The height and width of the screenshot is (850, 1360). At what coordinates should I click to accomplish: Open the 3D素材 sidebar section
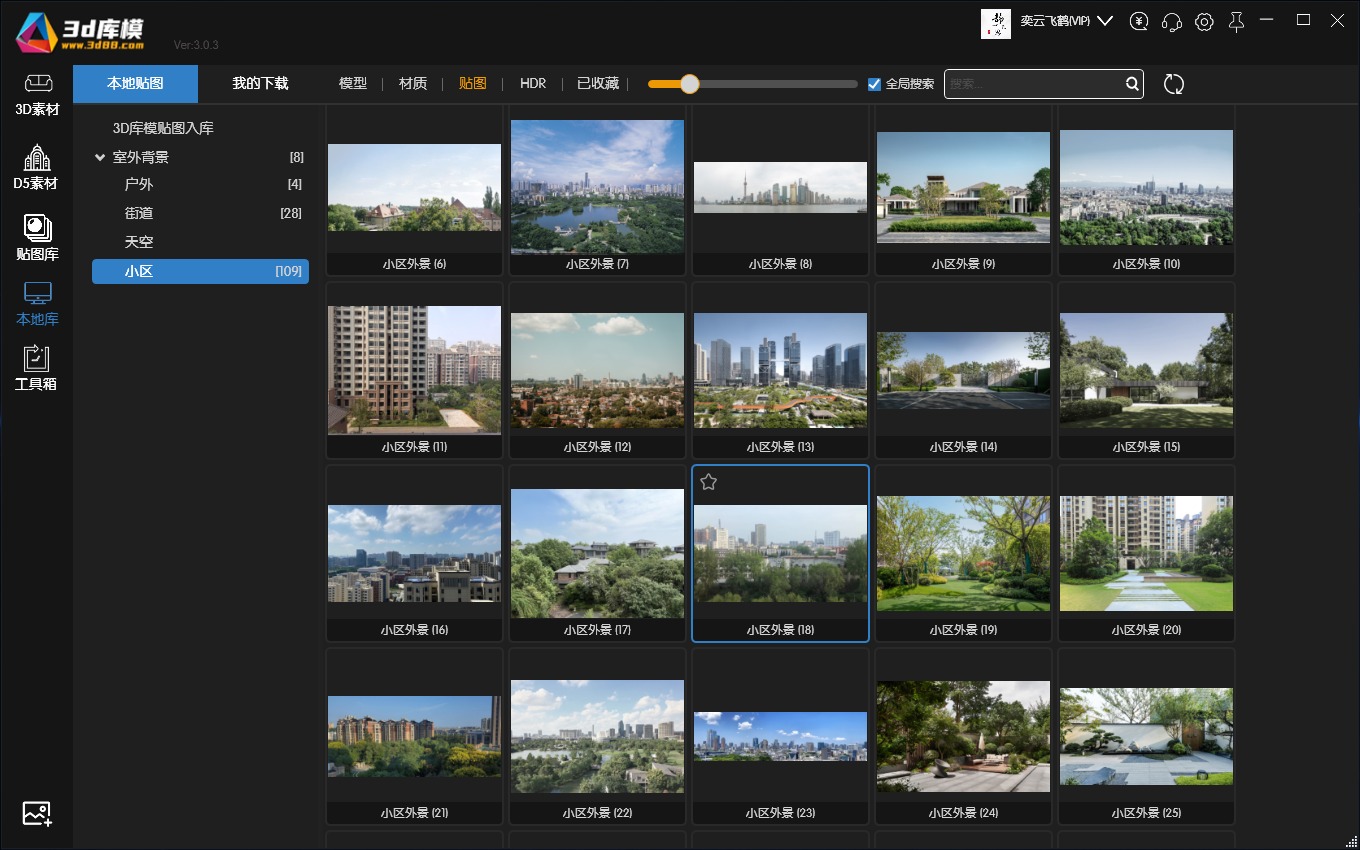[37, 94]
